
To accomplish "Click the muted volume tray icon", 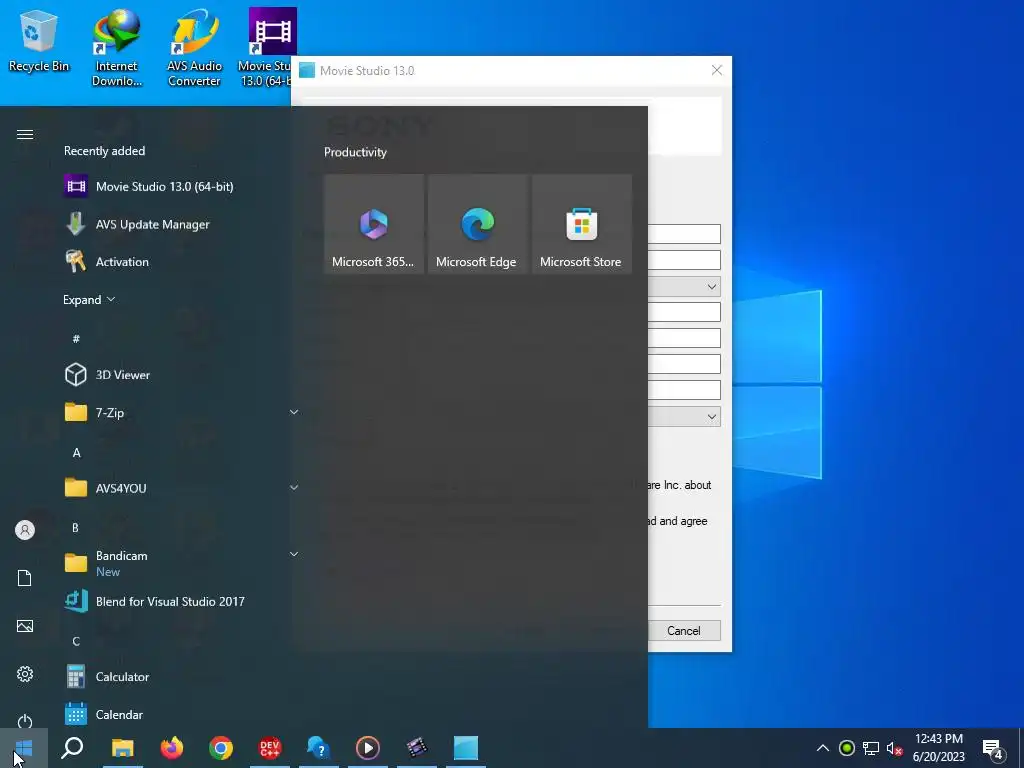I will pos(894,748).
